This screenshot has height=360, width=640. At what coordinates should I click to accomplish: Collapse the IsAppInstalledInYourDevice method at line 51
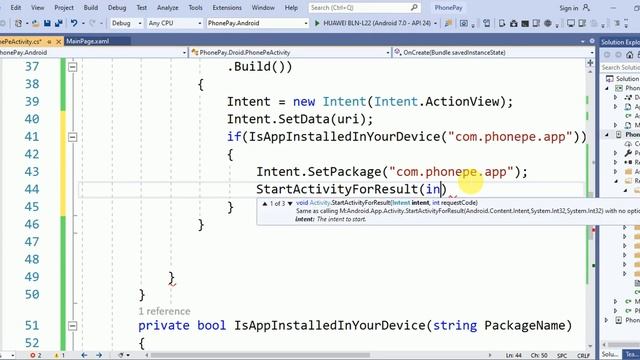(x=72, y=326)
